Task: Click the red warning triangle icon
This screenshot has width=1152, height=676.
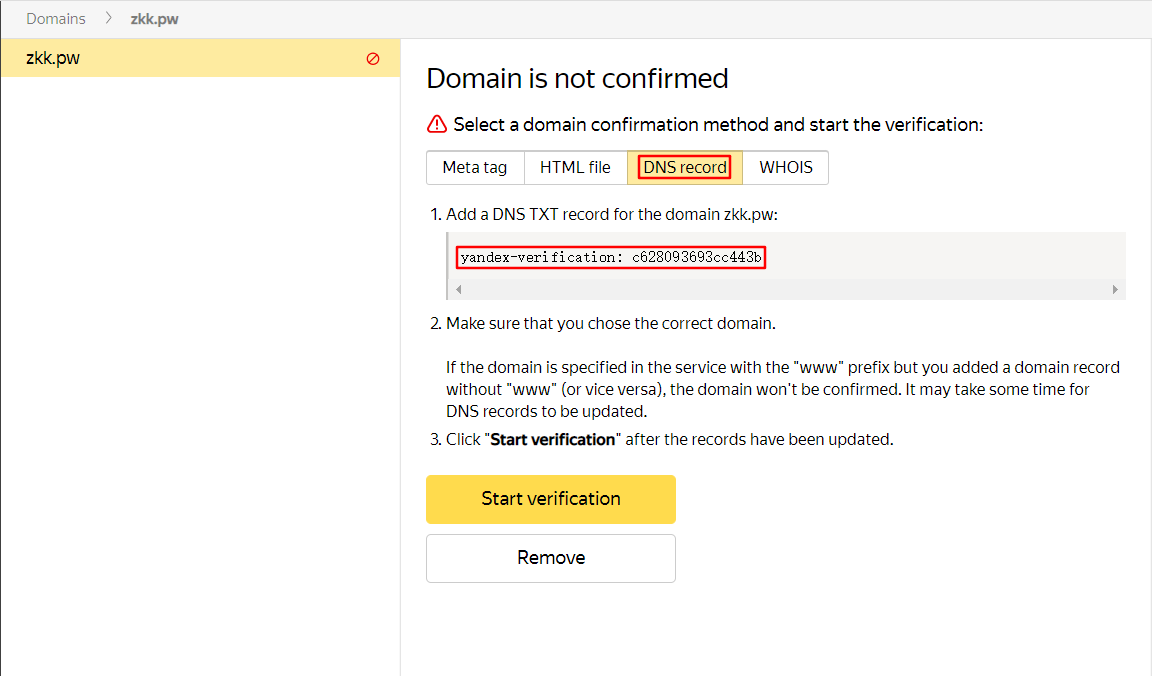Action: click(437, 125)
